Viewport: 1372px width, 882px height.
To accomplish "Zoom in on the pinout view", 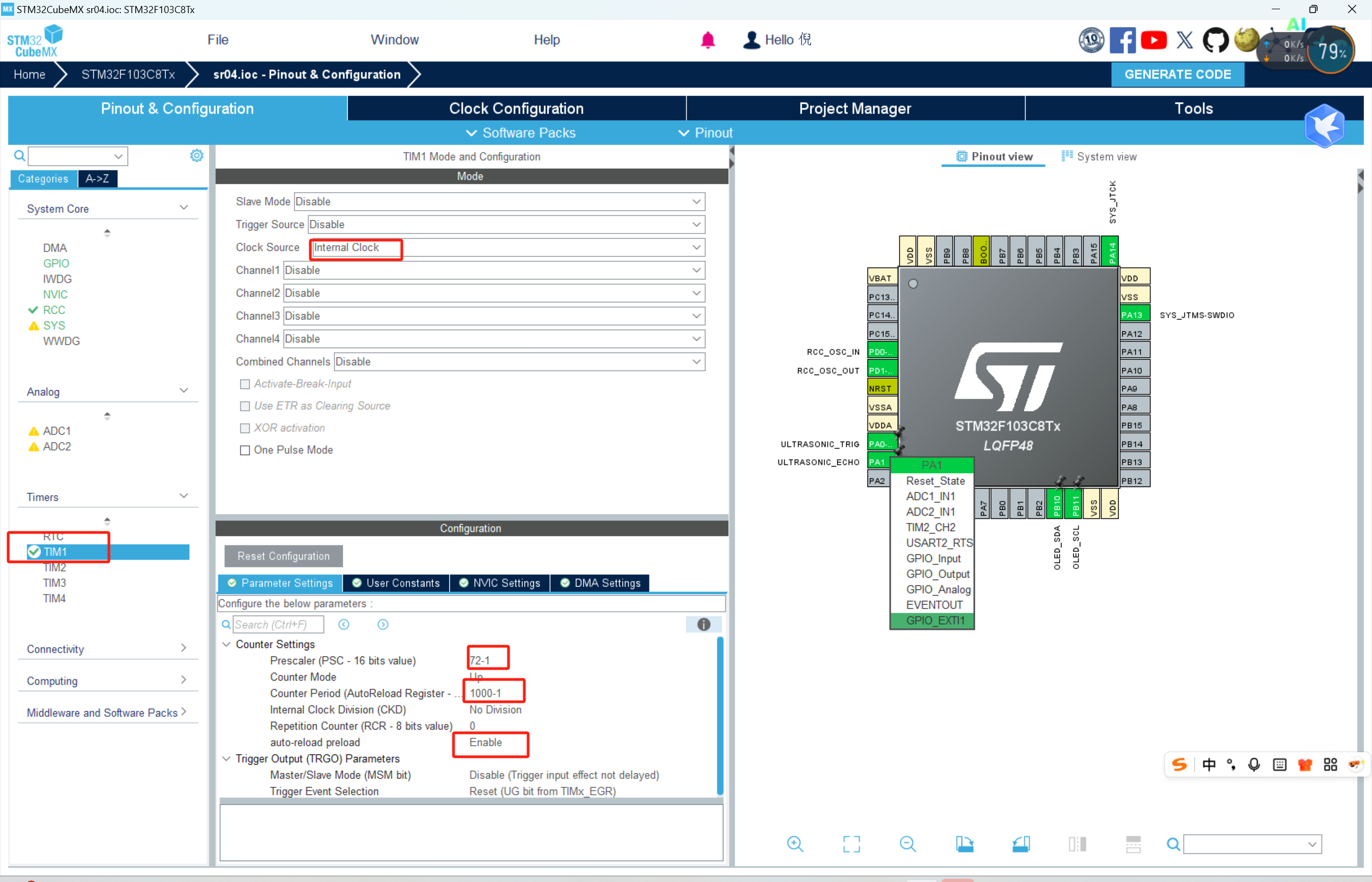I will coord(795,844).
